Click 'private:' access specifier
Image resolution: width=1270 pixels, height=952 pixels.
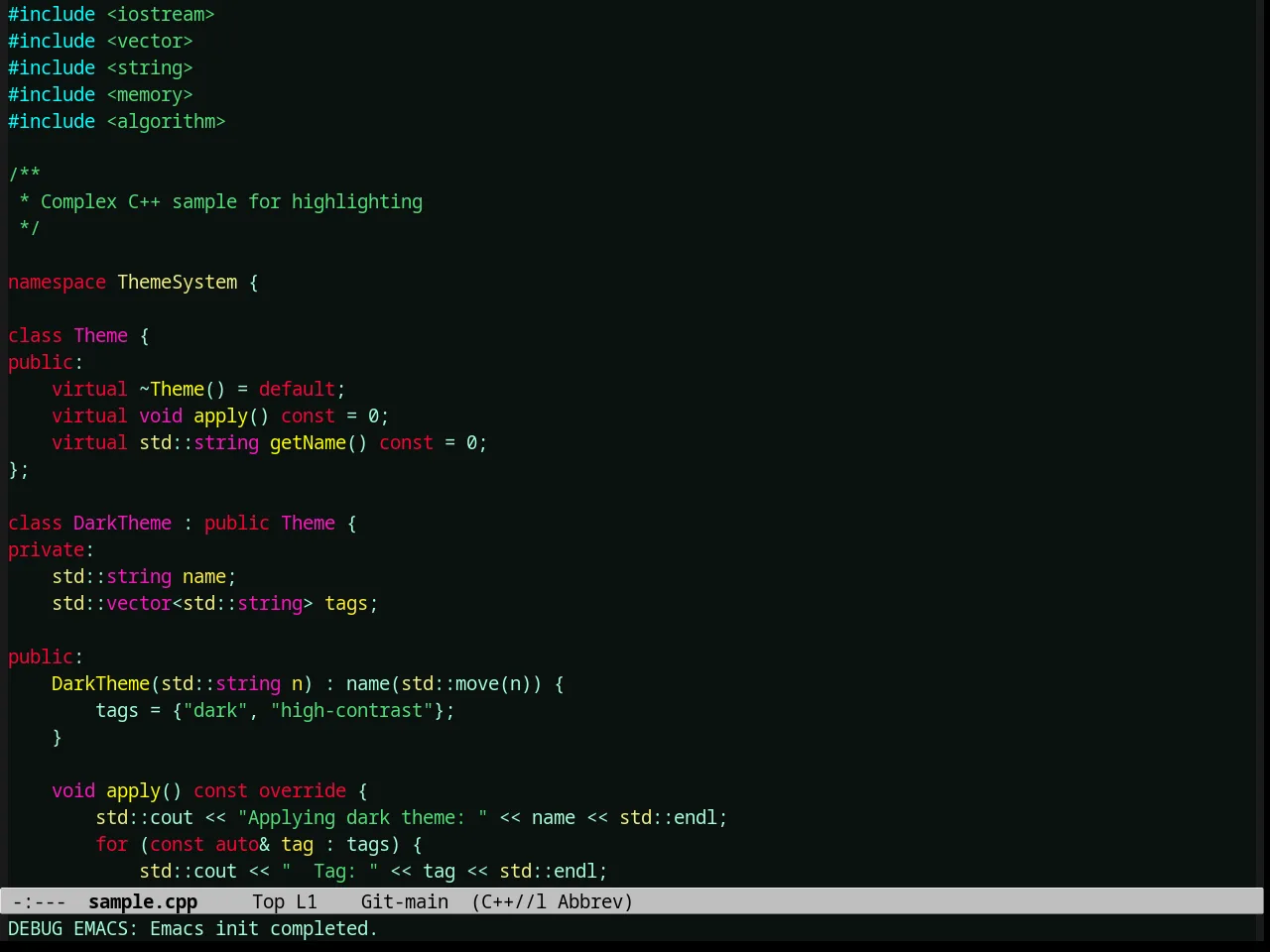(52, 549)
